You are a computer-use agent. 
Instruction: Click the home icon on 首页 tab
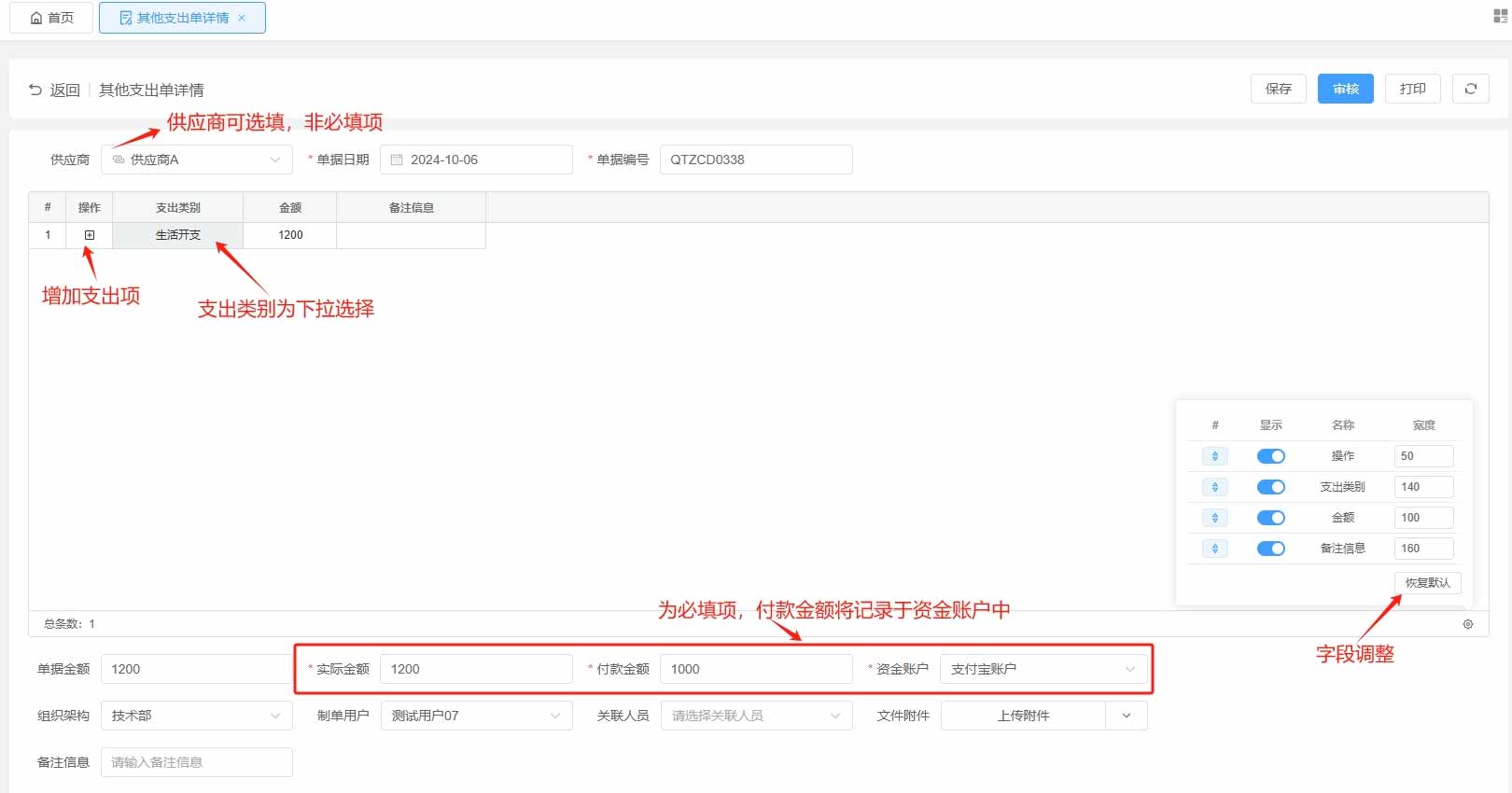click(36, 18)
